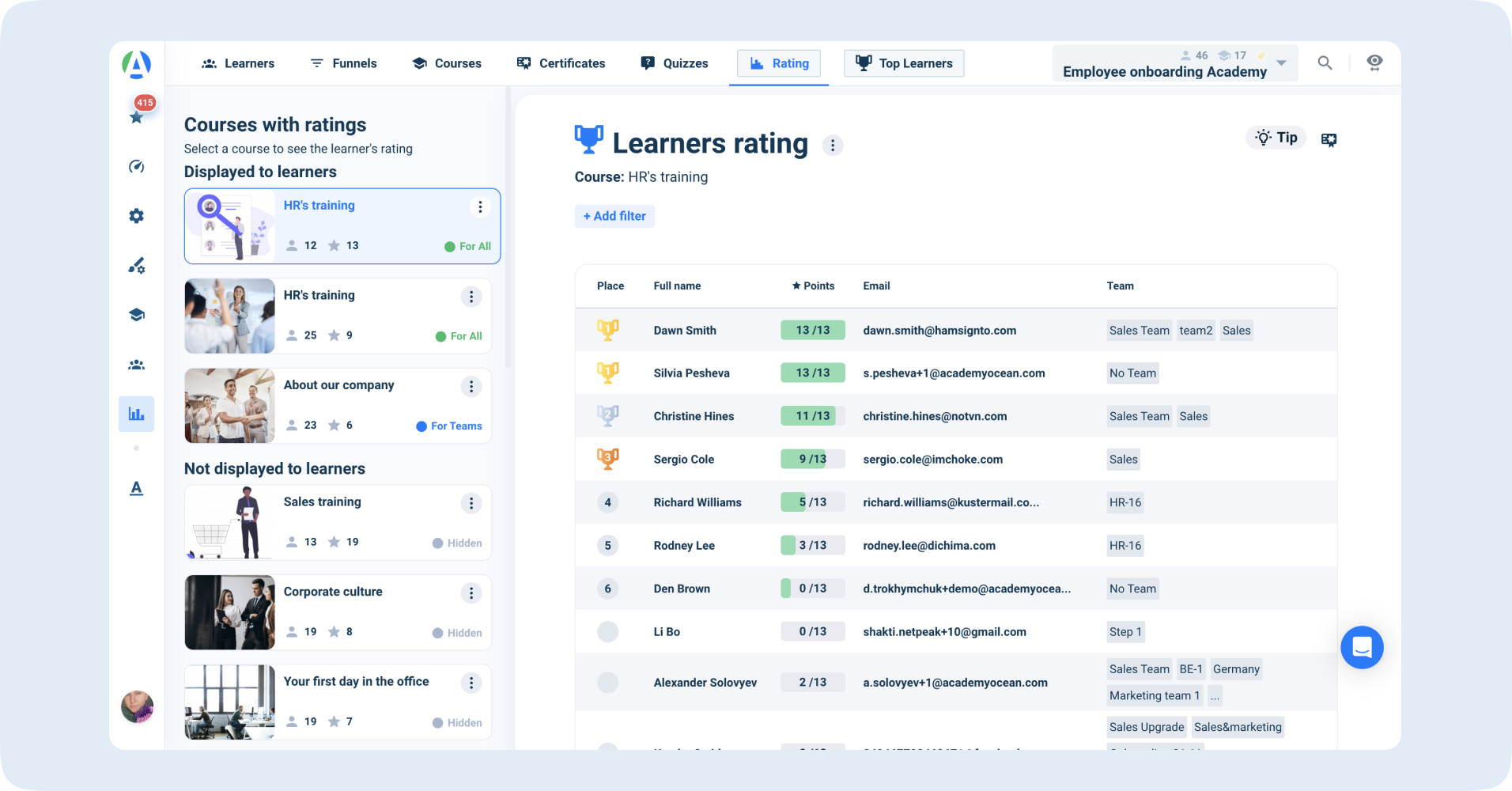Open three-dot menu of Your first day in the office
This screenshot has height=791, width=1512.
pos(471,683)
